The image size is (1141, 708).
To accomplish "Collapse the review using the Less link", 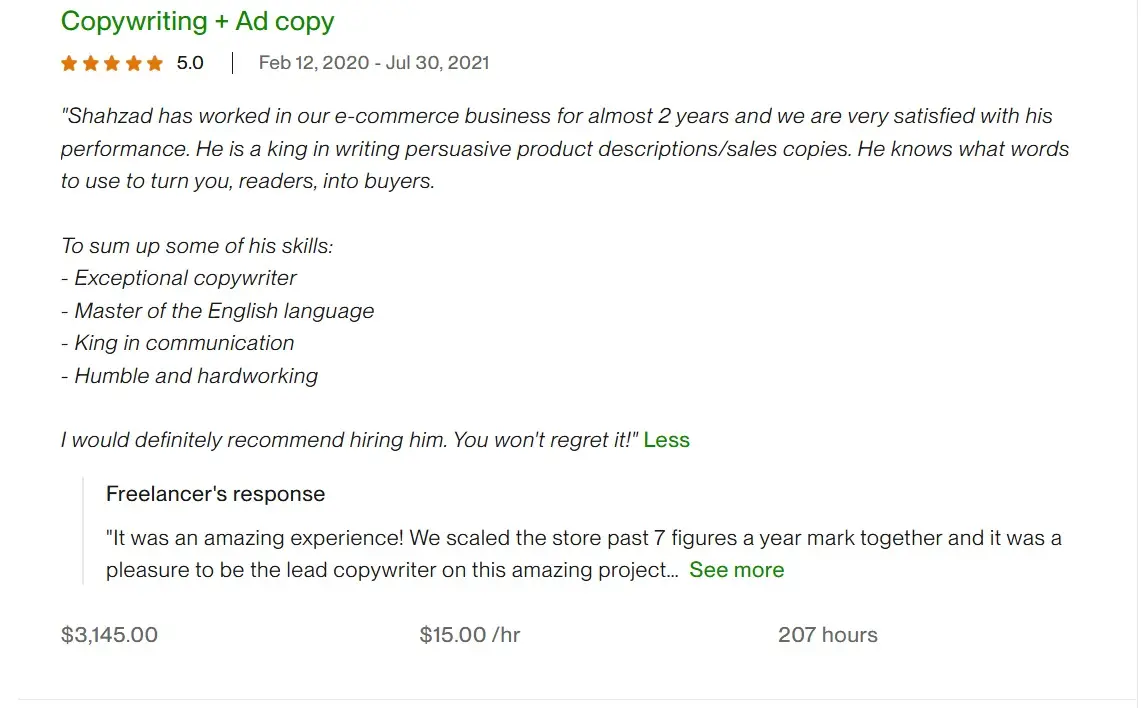I will coord(666,440).
